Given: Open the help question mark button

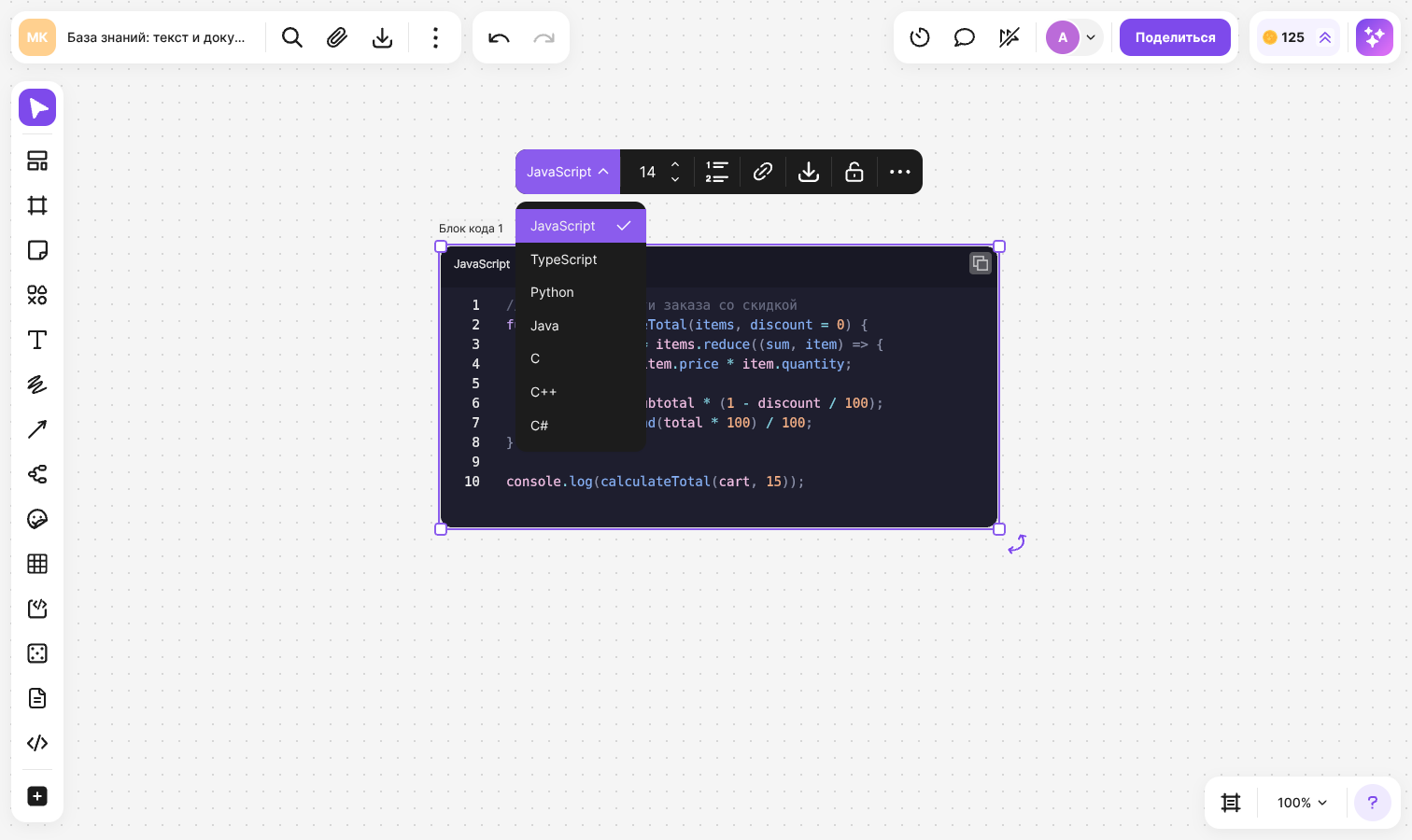Looking at the screenshot, I should tap(1373, 803).
